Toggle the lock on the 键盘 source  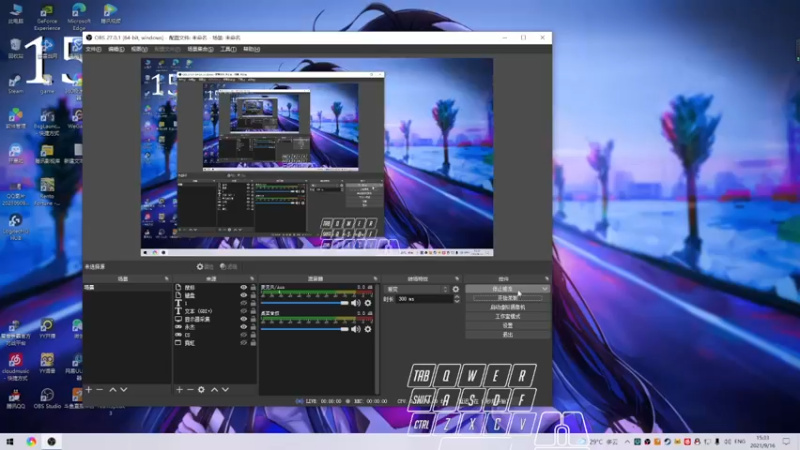pos(252,295)
